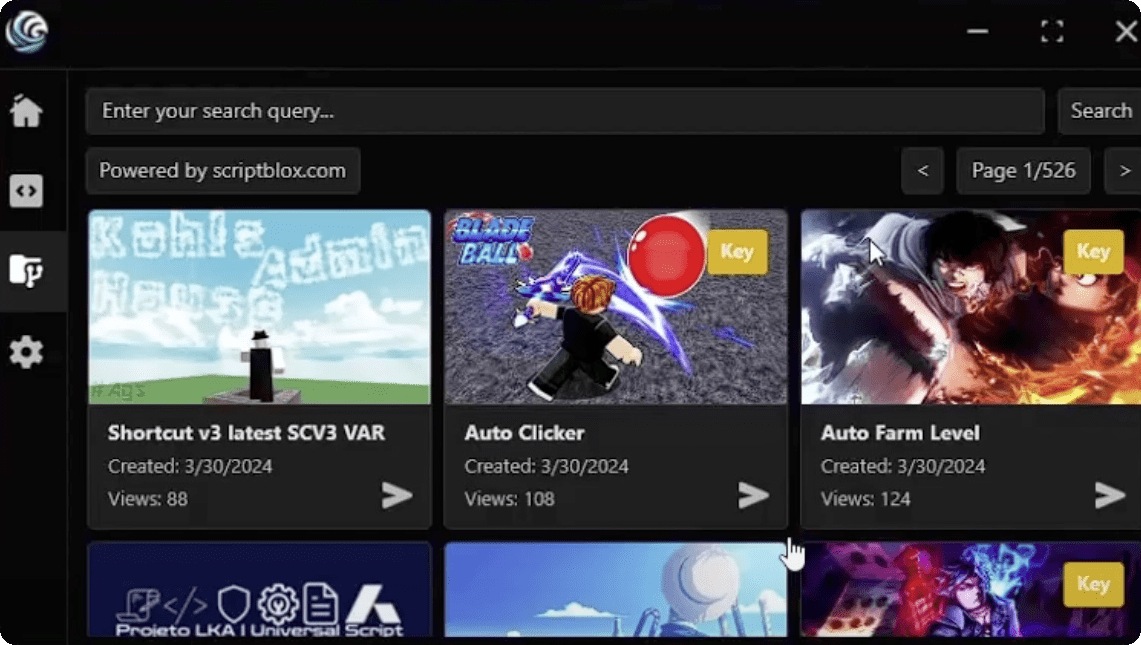Image resolution: width=1141 pixels, height=645 pixels.
Task: Click the Views: 108 text
Action: pyautogui.click(x=509, y=499)
